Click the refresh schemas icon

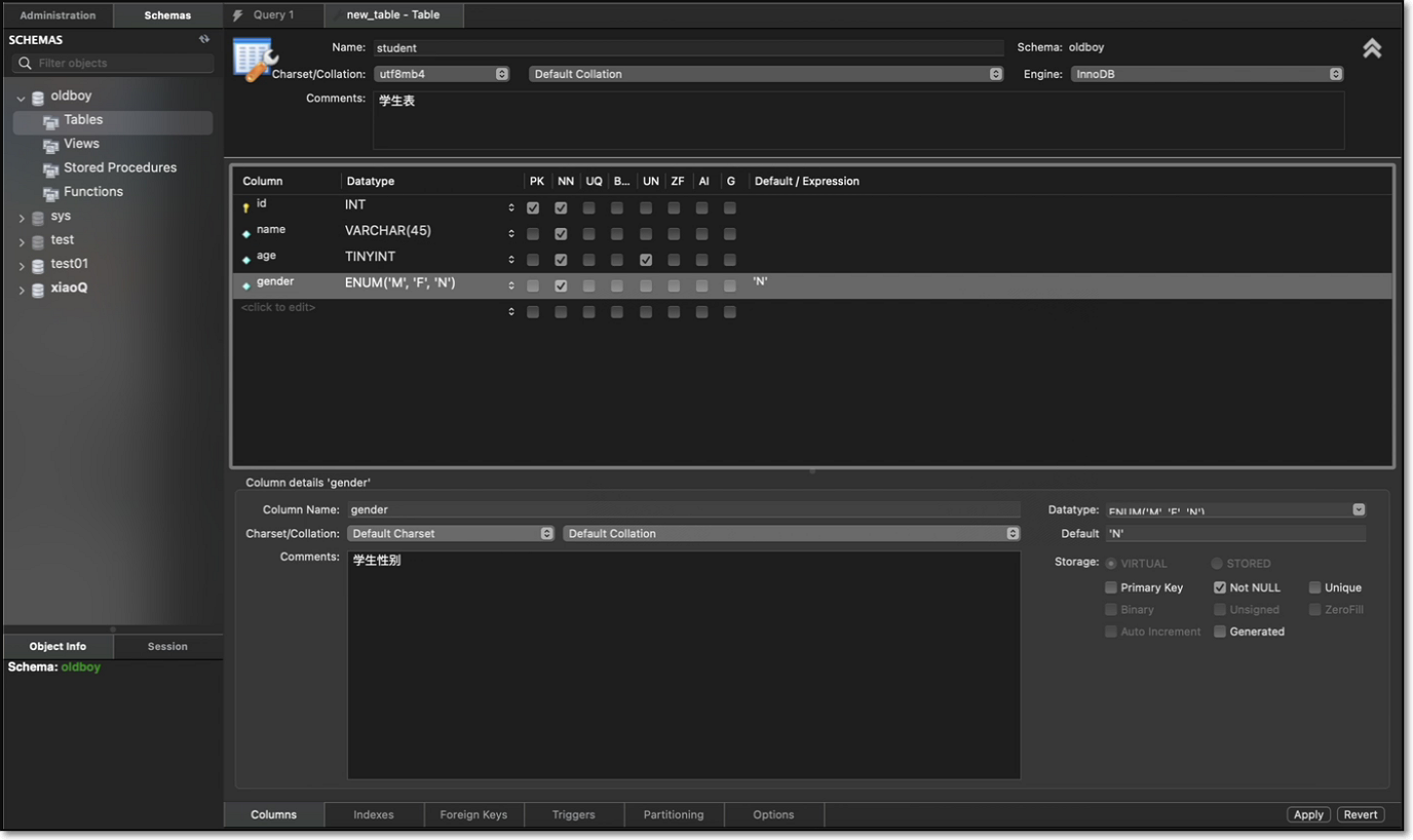click(204, 40)
